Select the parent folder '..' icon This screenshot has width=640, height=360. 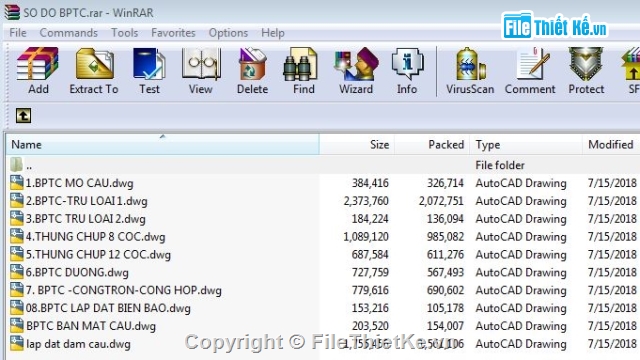[x=16, y=164]
